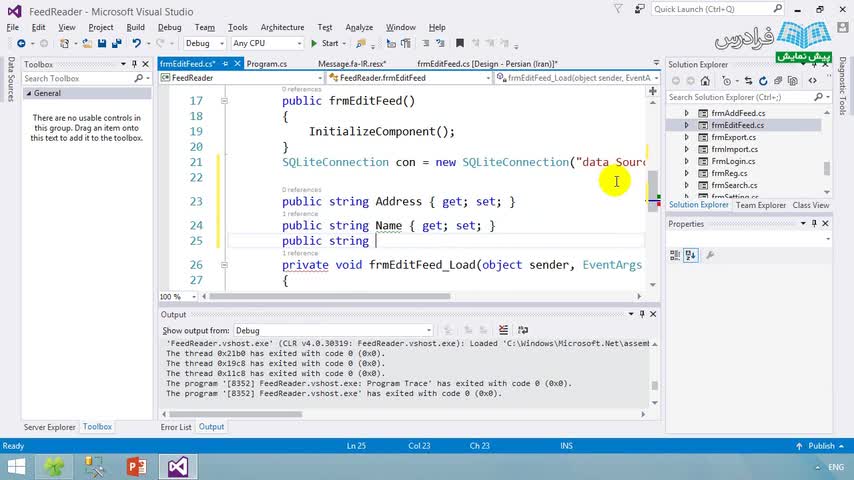Open the Windows Start button
Screen dimensions: 854x480
[x=16, y=467]
